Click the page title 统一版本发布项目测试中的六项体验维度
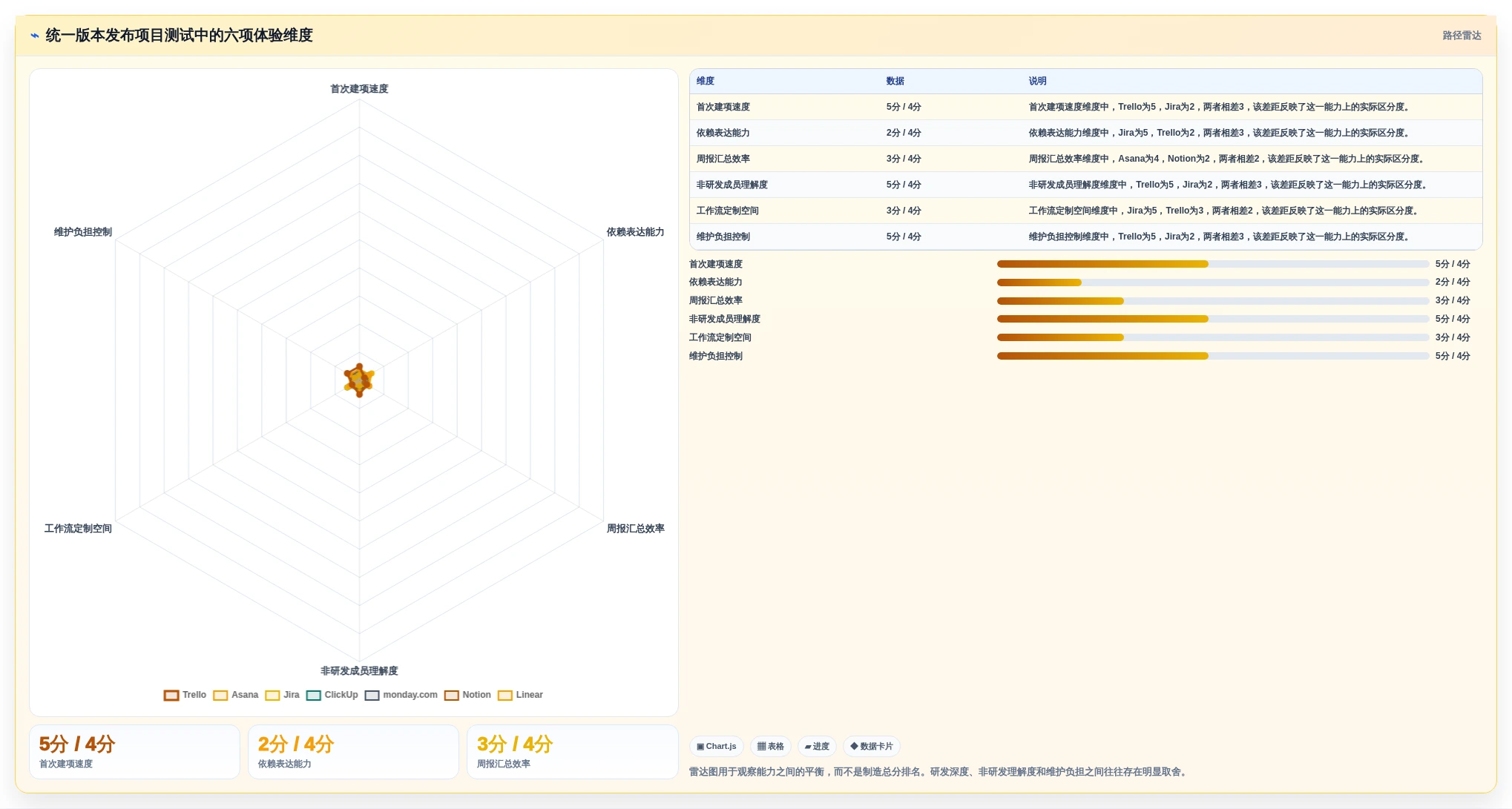The image size is (1512, 809). point(179,36)
